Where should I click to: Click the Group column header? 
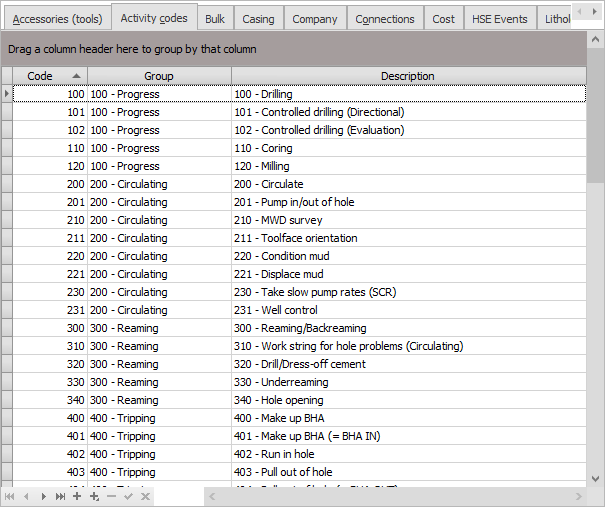[x=159, y=76]
